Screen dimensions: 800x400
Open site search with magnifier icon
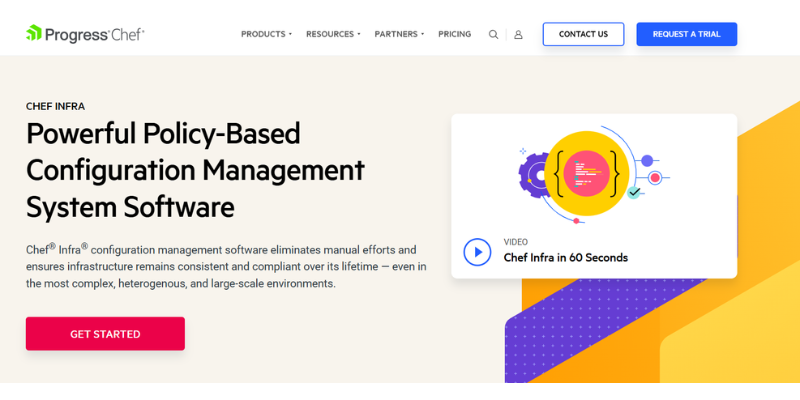click(493, 34)
